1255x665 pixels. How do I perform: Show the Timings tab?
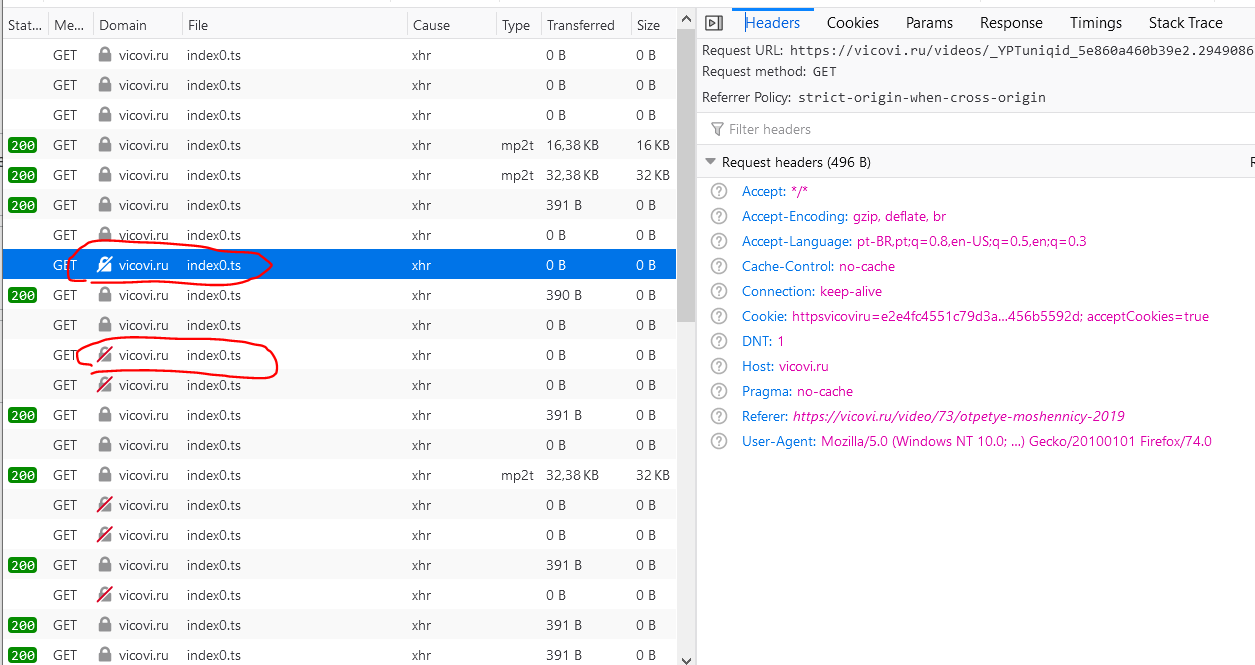1096,23
